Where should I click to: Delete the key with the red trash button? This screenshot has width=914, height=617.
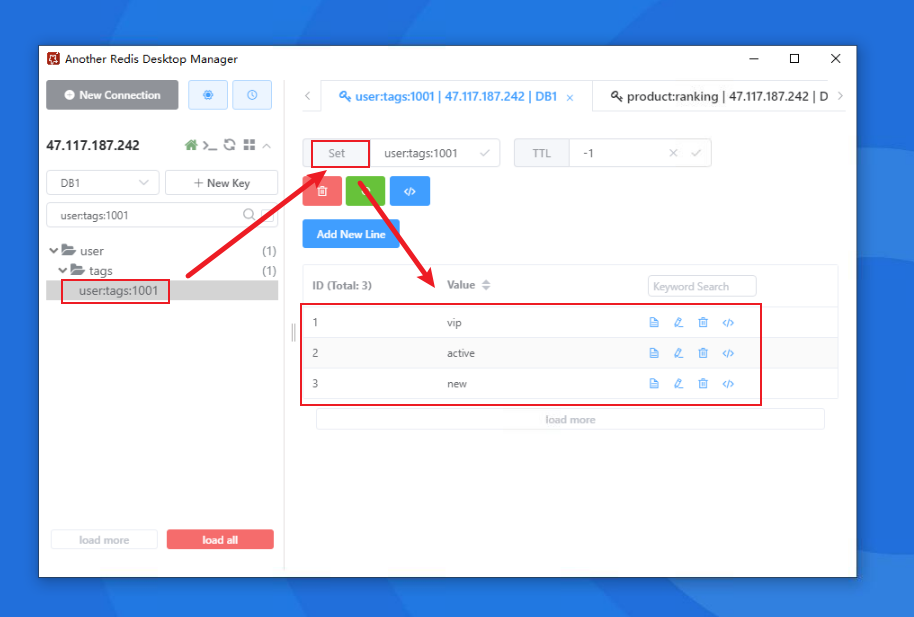[322, 191]
